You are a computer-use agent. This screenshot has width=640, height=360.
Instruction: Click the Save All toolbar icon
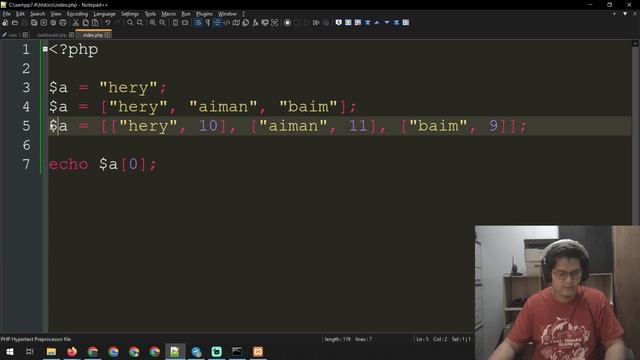coord(34,23)
